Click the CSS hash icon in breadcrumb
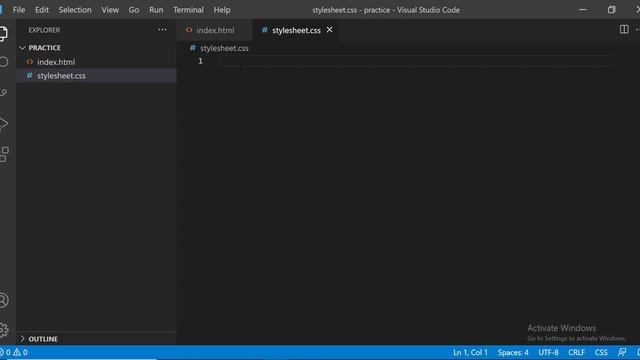640x360 pixels. pos(193,48)
